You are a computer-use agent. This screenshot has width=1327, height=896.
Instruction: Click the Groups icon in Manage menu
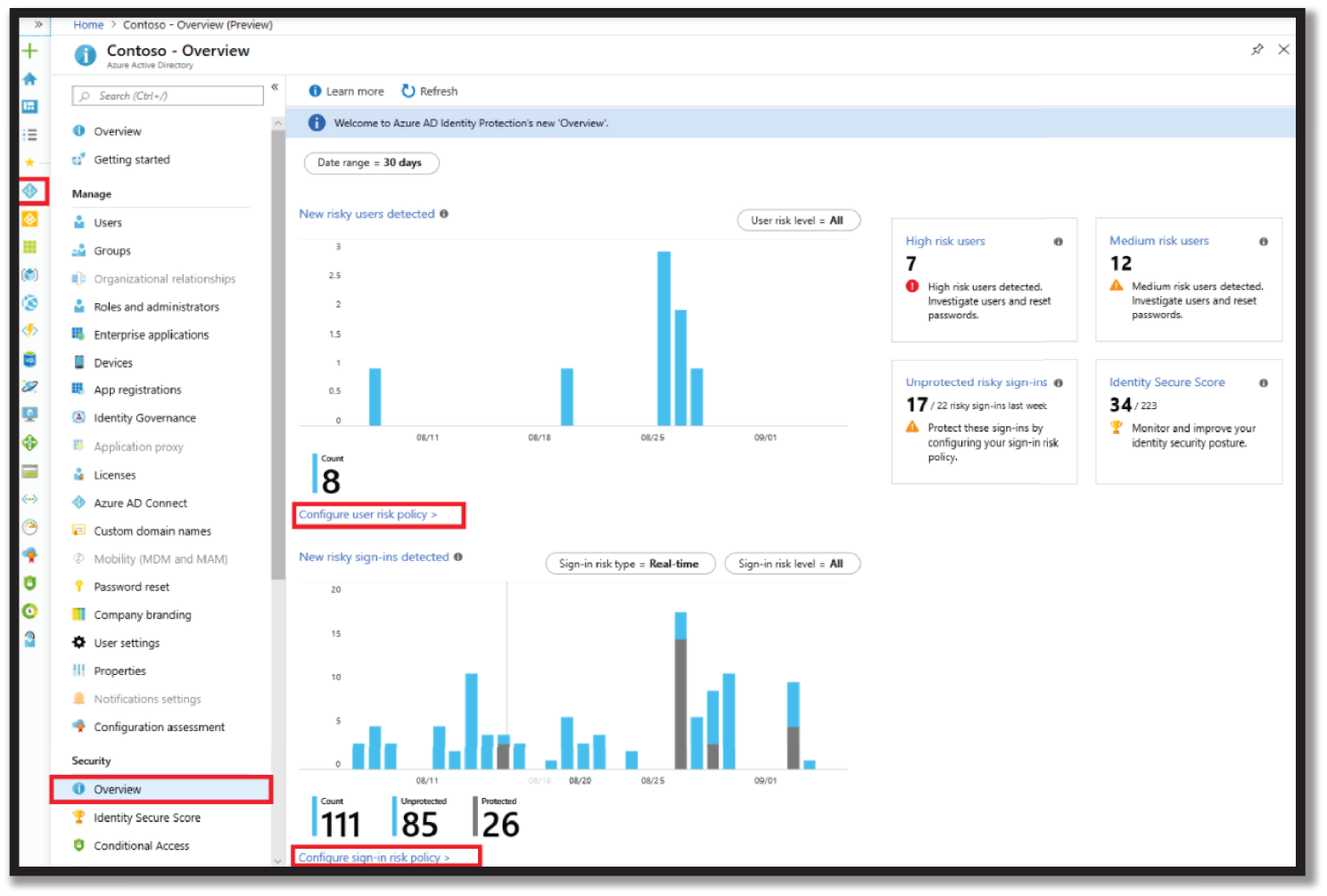click(78, 251)
